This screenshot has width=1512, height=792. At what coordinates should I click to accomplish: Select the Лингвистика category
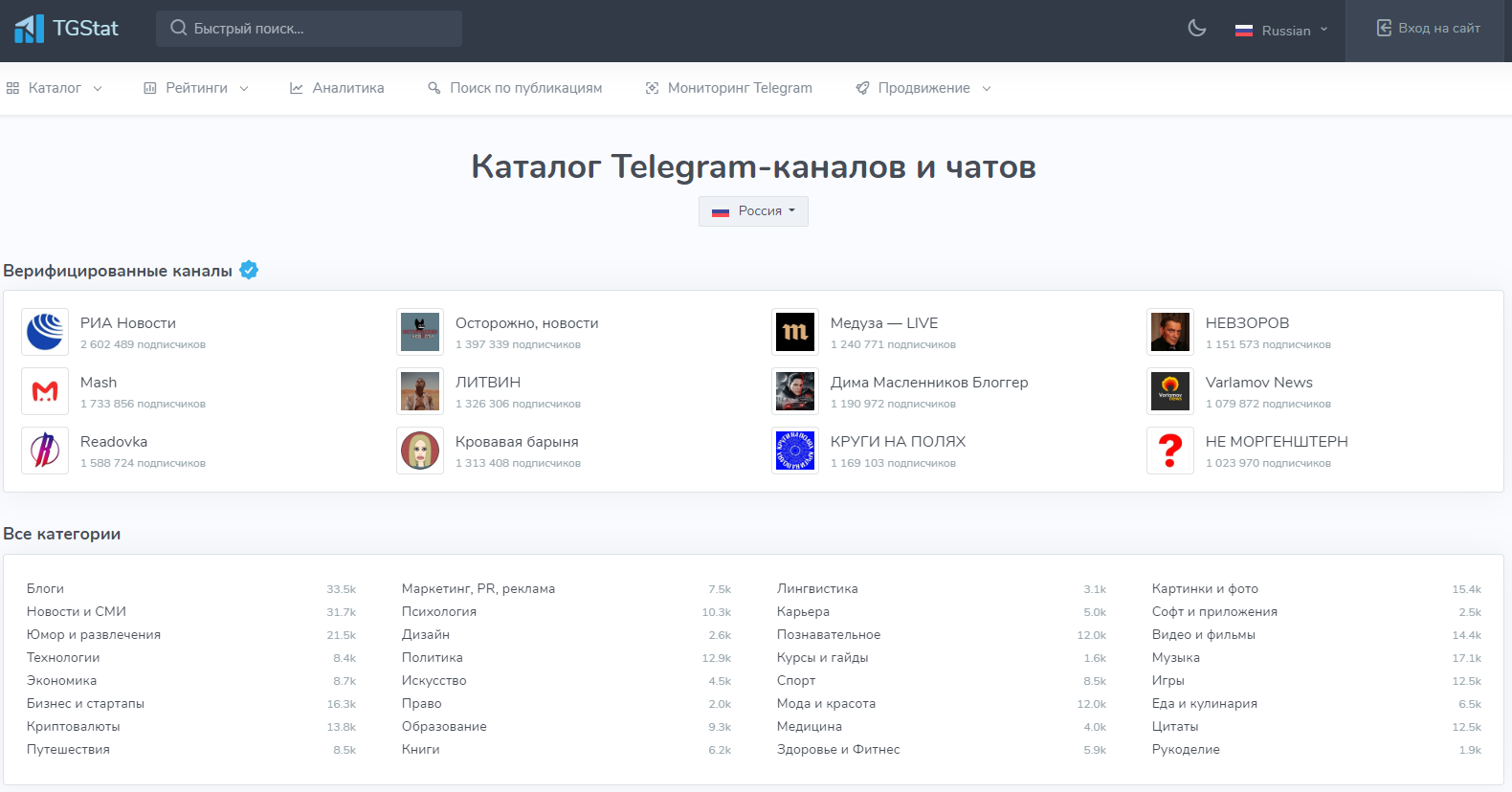(817, 589)
